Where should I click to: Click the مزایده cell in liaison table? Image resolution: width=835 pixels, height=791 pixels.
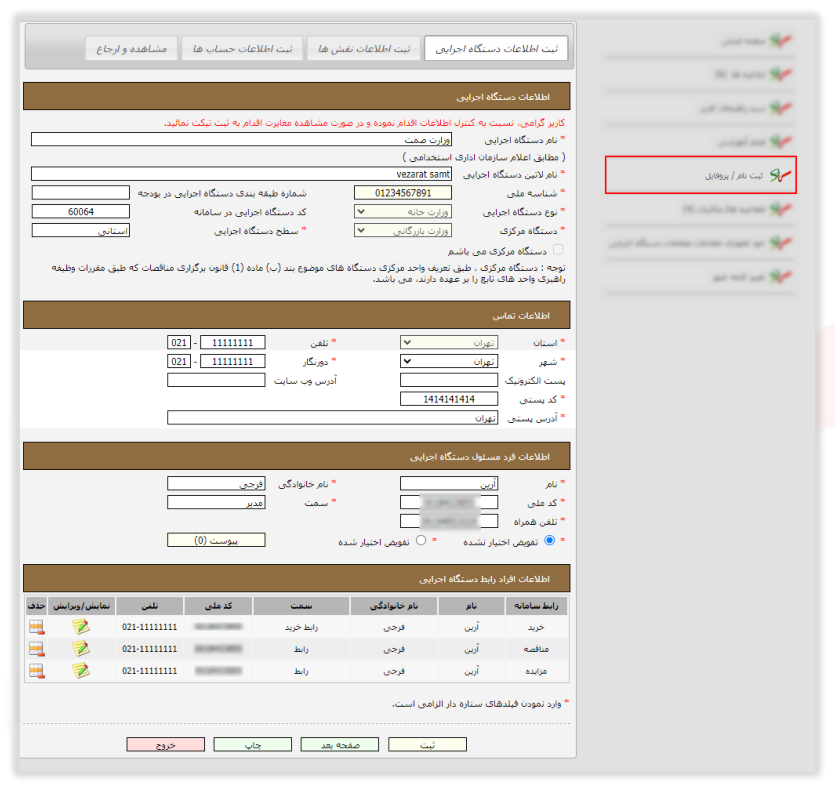coord(536,671)
